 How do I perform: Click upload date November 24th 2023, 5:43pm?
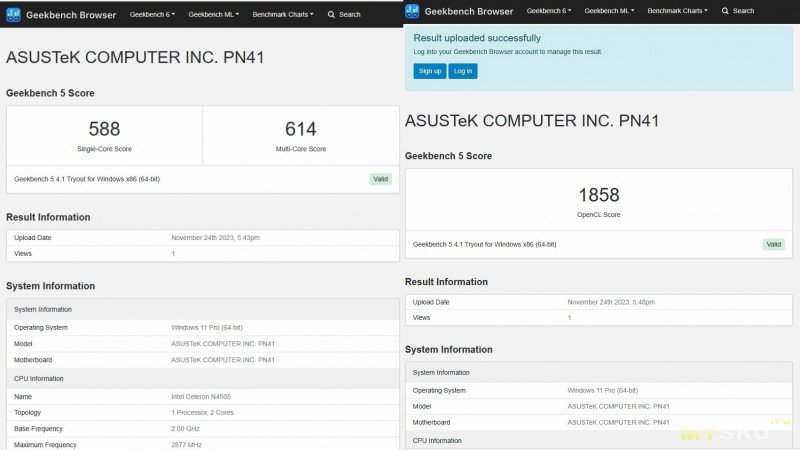[x=215, y=238]
